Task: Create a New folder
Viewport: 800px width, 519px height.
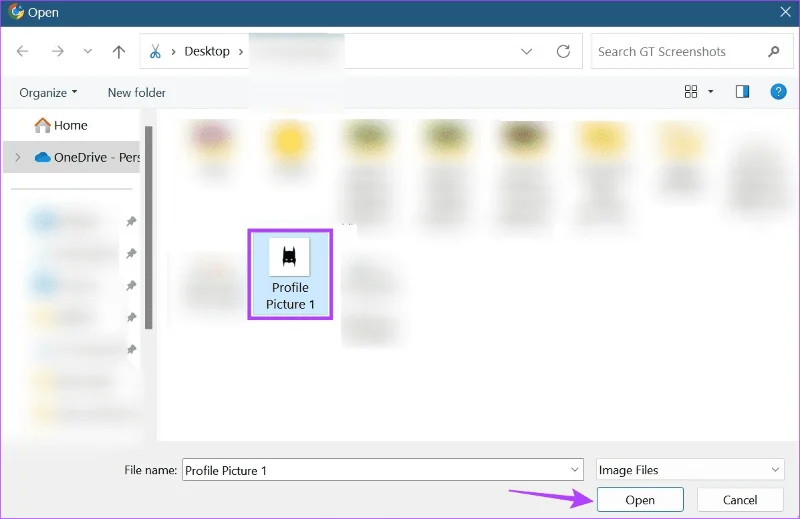Action: click(136, 92)
